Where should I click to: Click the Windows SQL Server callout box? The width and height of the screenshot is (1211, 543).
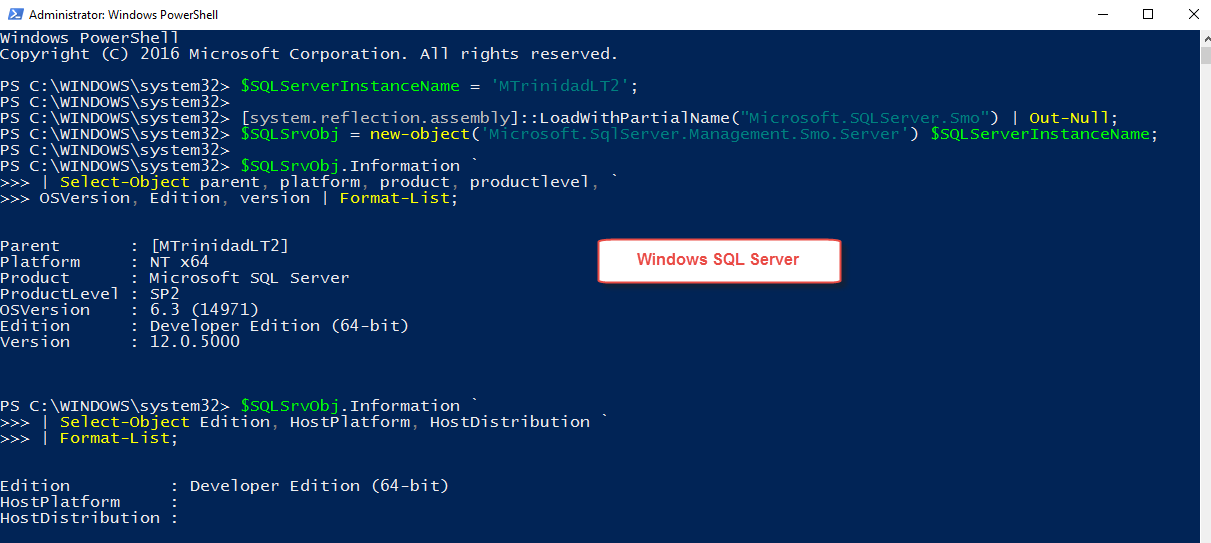tap(718, 260)
